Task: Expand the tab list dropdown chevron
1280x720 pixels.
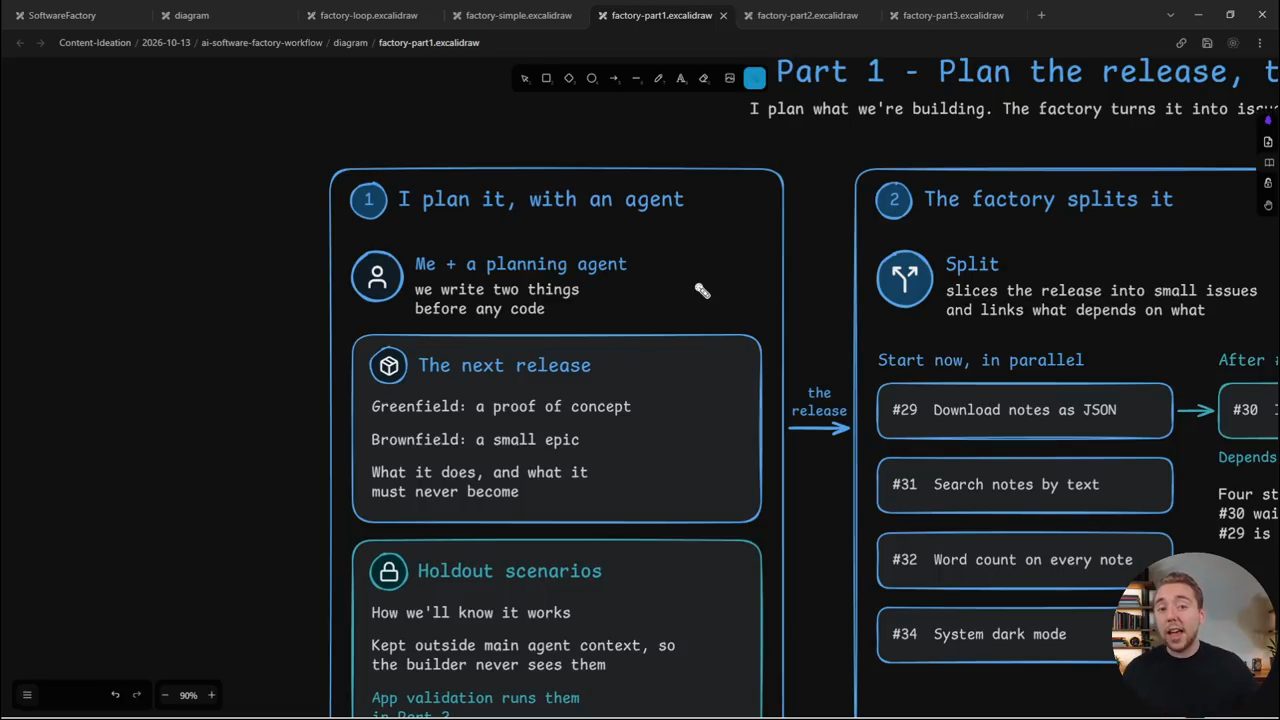Action: tap(1170, 15)
